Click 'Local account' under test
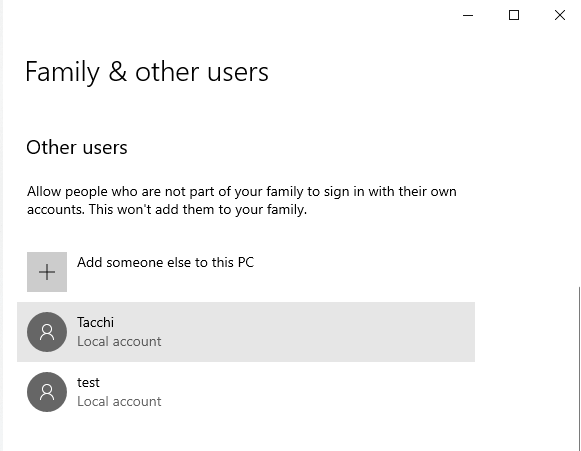Image resolution: width=581 pixels, height=451 pixels. click(x=119, y=401)
